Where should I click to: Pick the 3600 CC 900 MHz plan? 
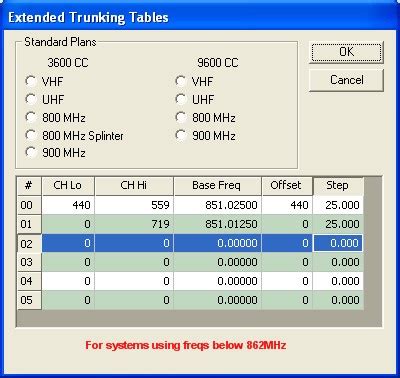click(x=31, y=152)
